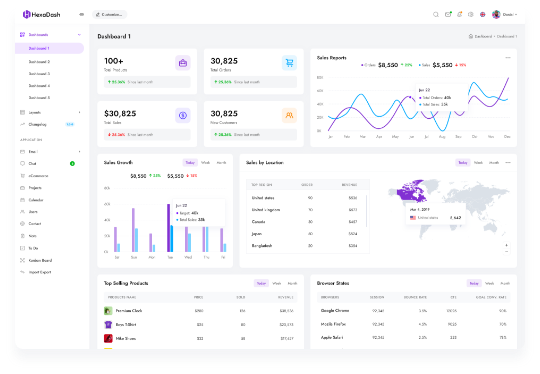540x374 pixels.
Task: Click the messages envelope icon in header
Action: coord(448,14)
